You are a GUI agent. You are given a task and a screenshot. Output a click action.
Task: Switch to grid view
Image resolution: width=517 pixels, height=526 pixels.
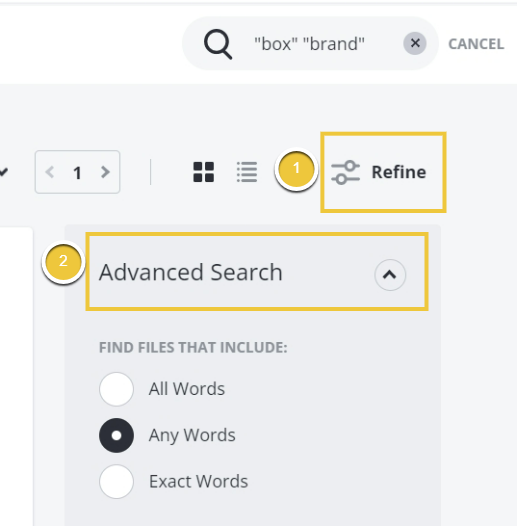204,172
